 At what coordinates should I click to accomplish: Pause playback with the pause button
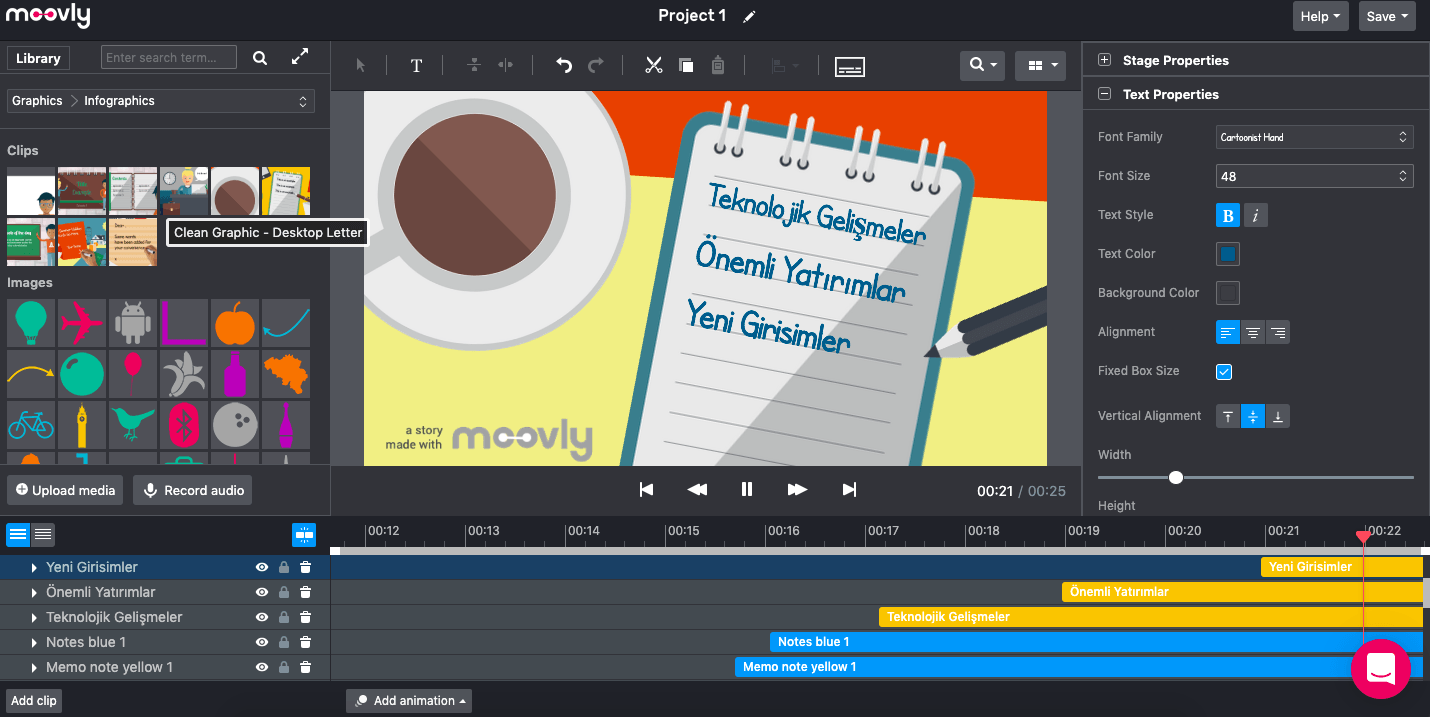pyautogui.click(x=747, y=489)
